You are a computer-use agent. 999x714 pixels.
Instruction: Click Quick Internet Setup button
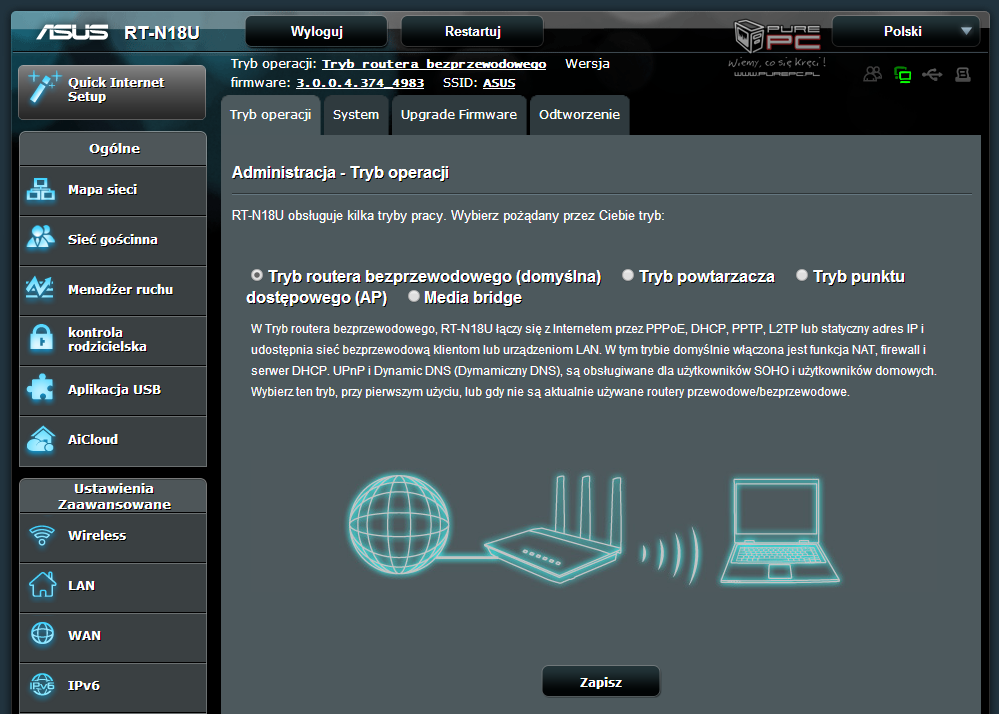[112, 92]
